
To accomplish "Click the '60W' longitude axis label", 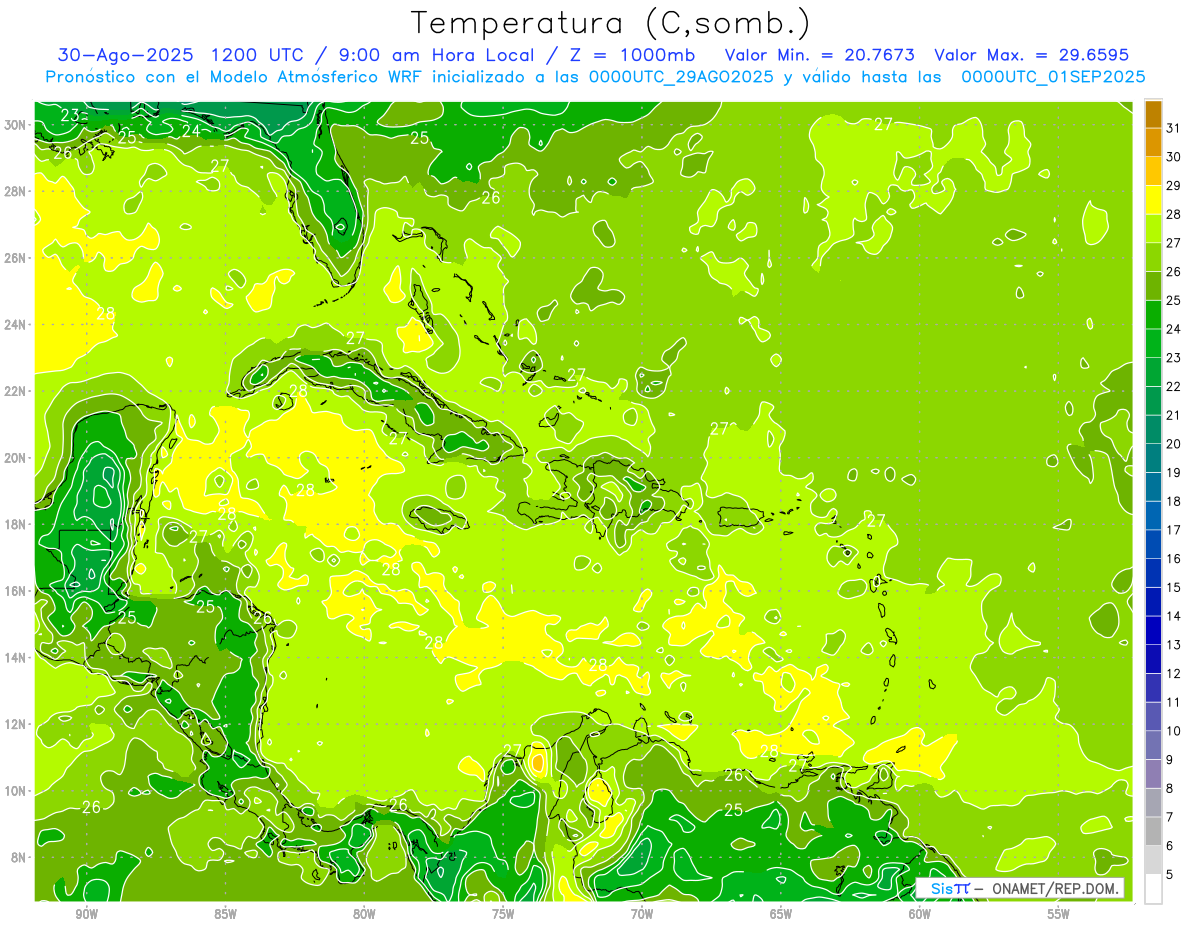I will point(920,913).
